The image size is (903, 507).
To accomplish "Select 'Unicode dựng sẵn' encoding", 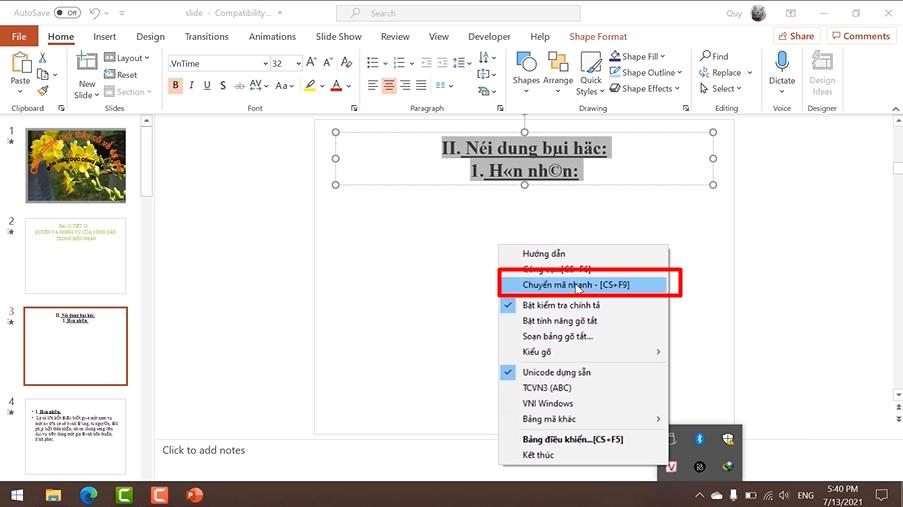I will coord(559,372).
